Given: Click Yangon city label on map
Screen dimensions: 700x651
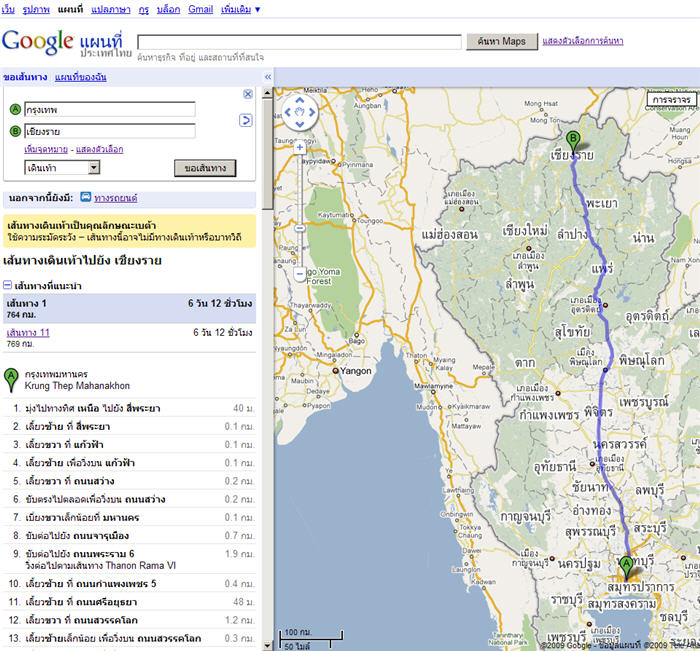Looking at the screenshot, I should 355,371.
